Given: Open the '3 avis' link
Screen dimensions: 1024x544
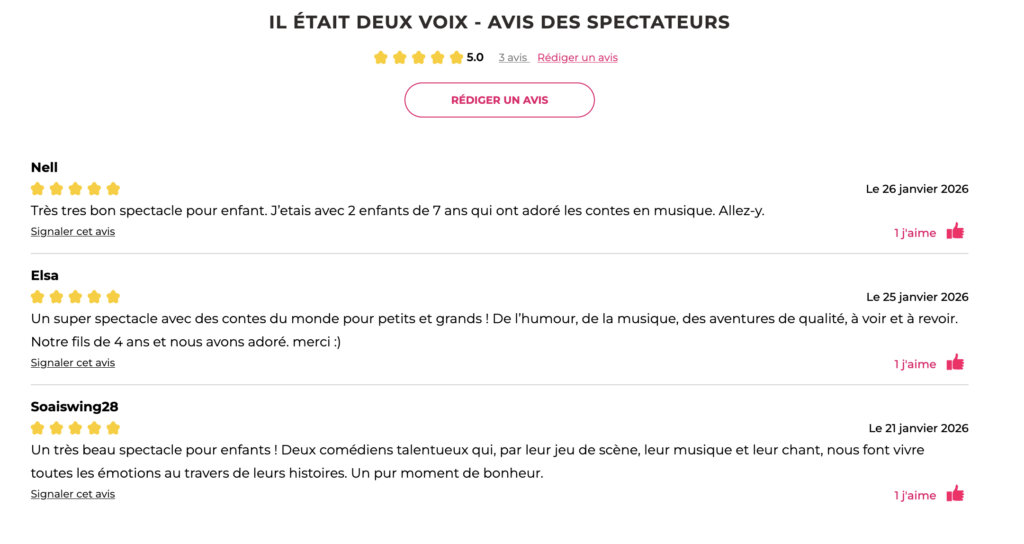Looking at the screenshot, I should coord(513,58).
